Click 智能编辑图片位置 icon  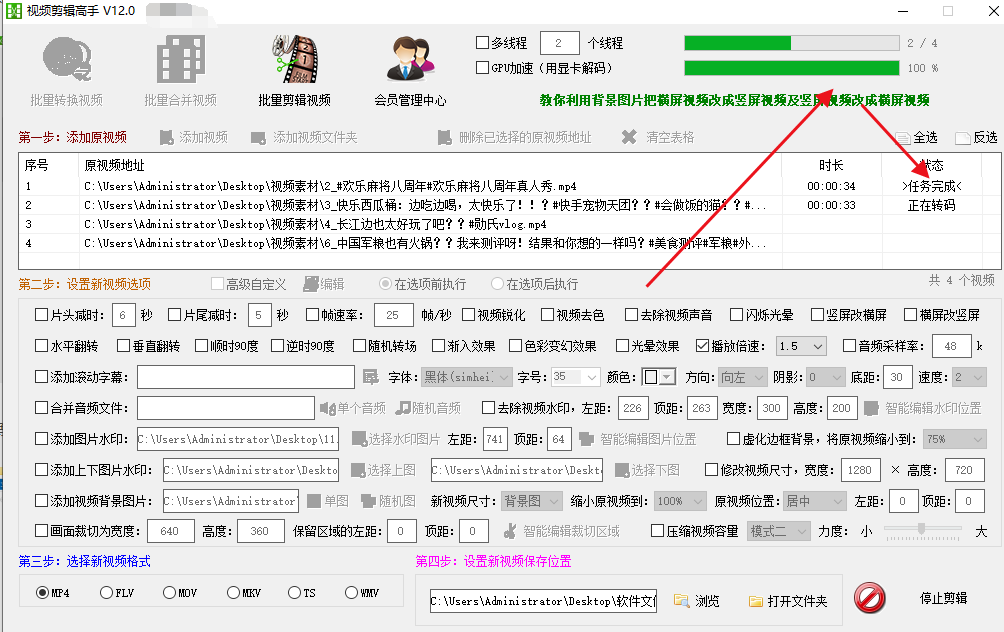[587, 439]
